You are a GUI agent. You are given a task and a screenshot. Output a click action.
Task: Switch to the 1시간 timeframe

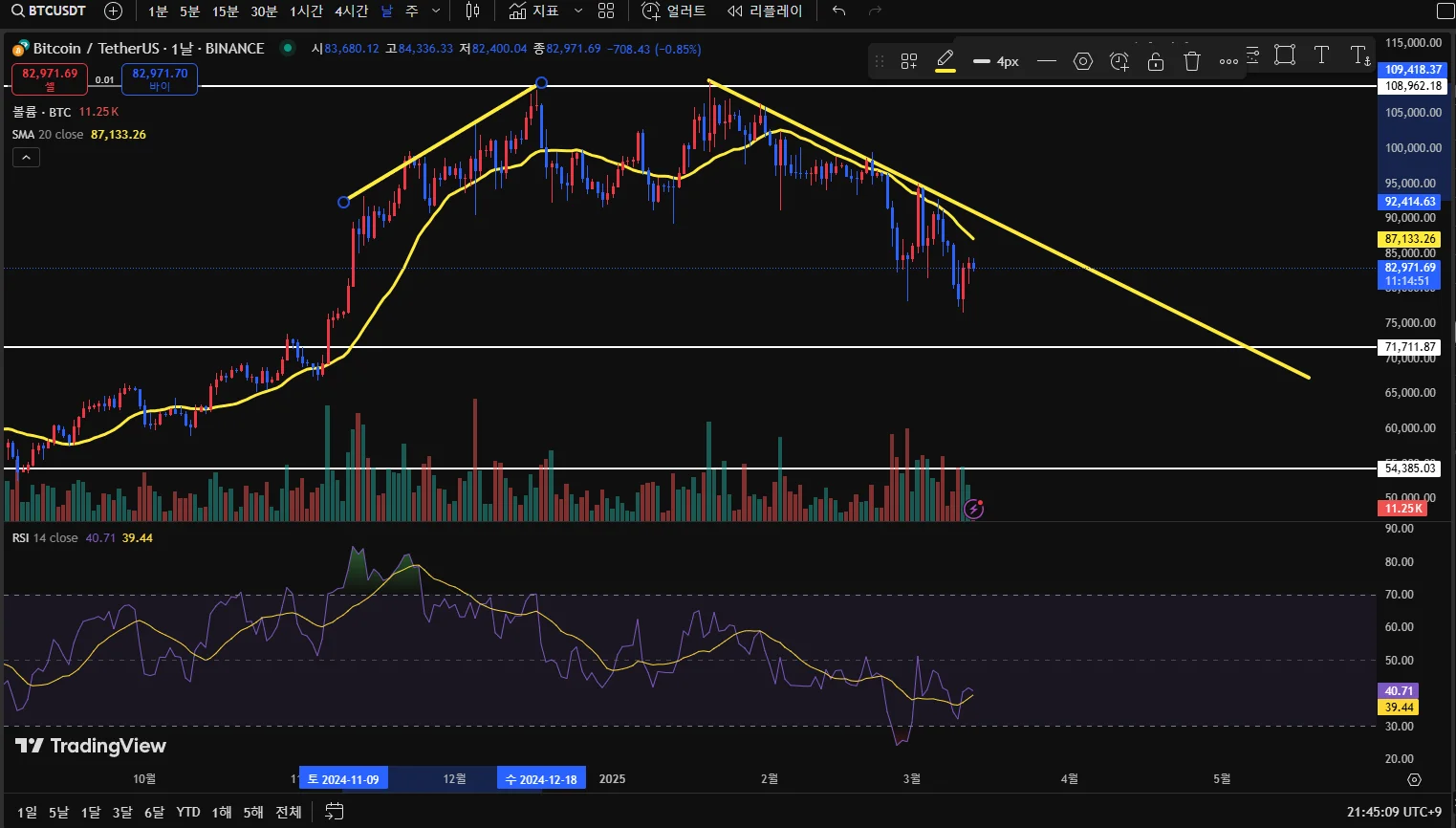[307, 11]
